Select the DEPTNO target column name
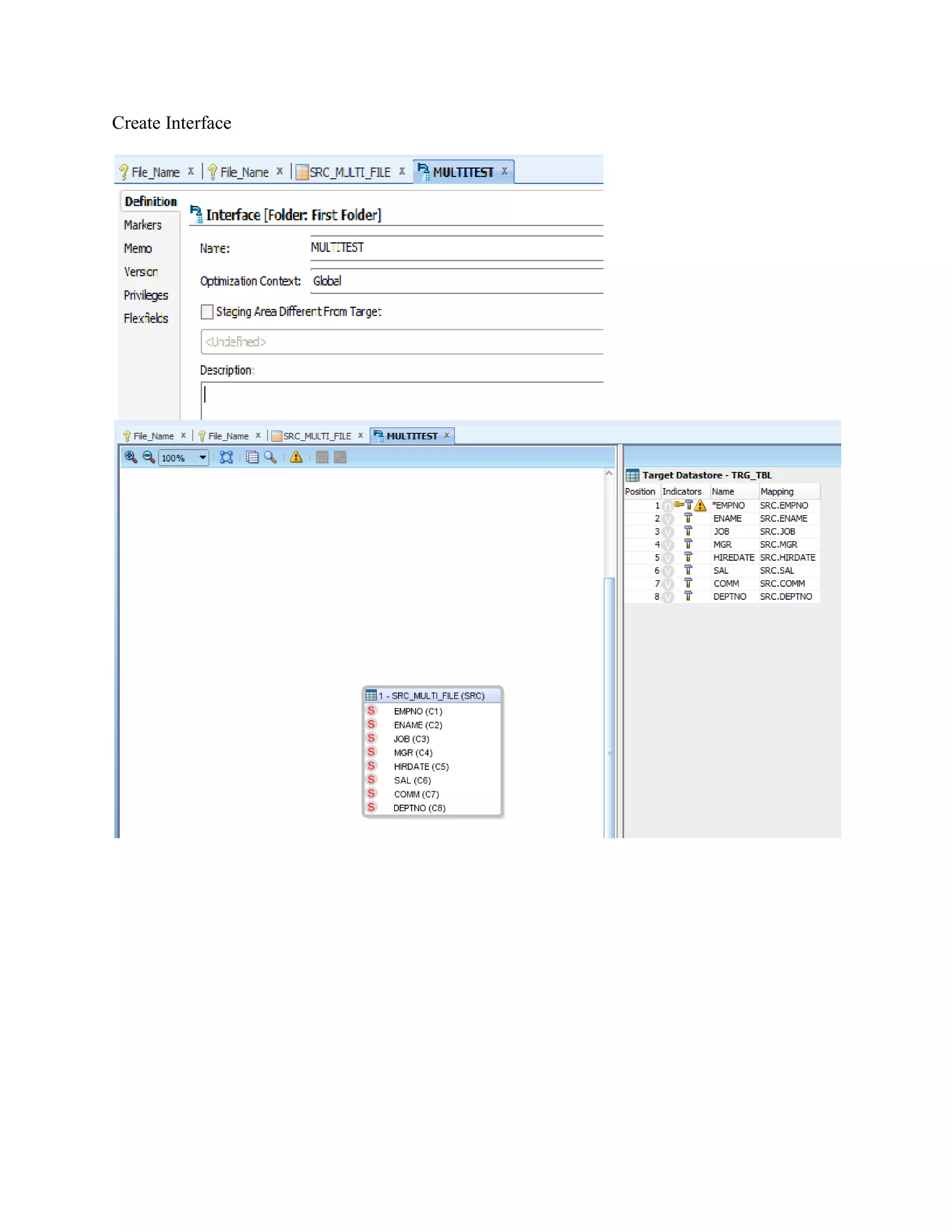 click(730, 596)
